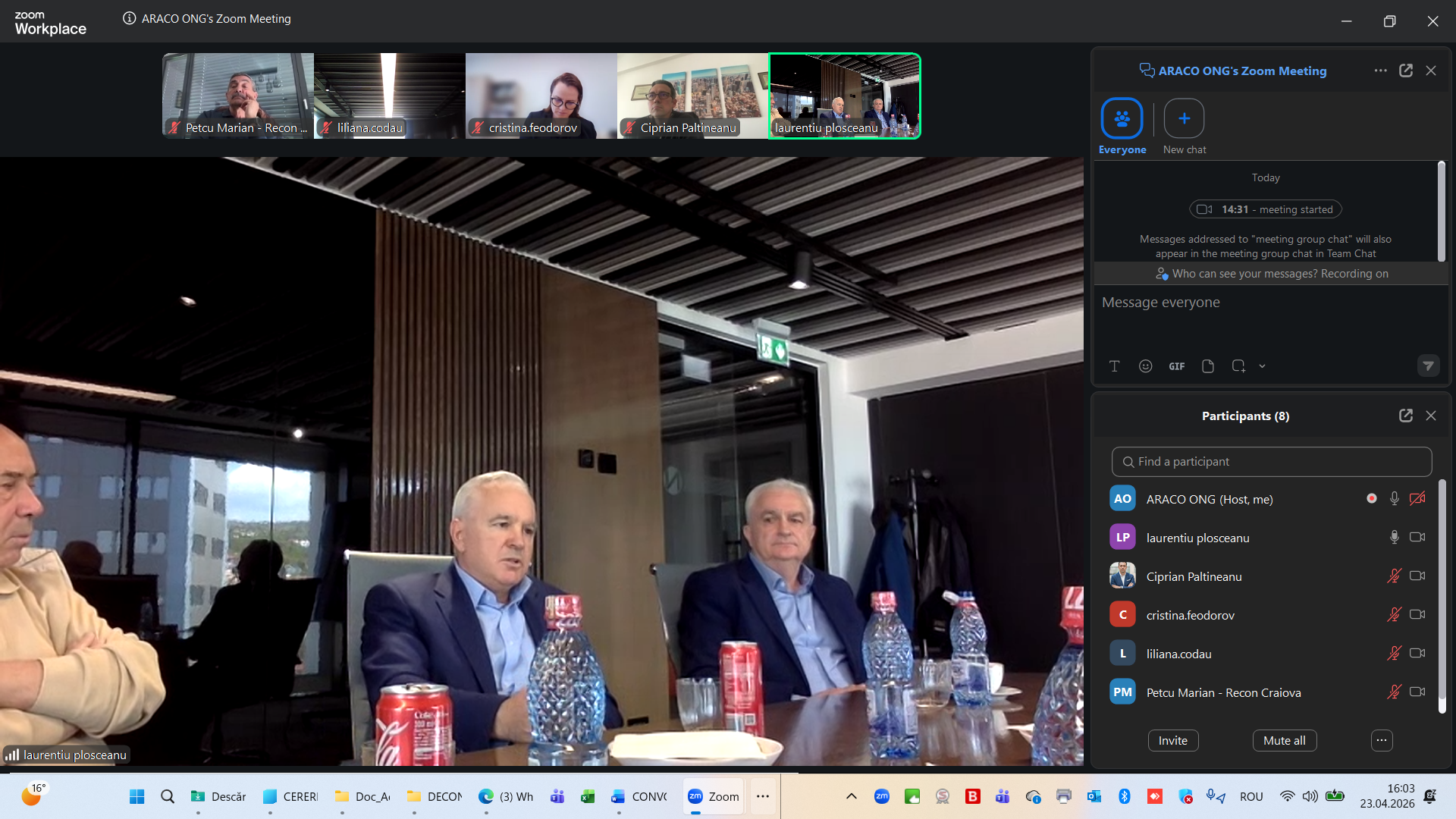Attach a file in chat
The image size is (1456, 819).
[x=1208, y=366]
